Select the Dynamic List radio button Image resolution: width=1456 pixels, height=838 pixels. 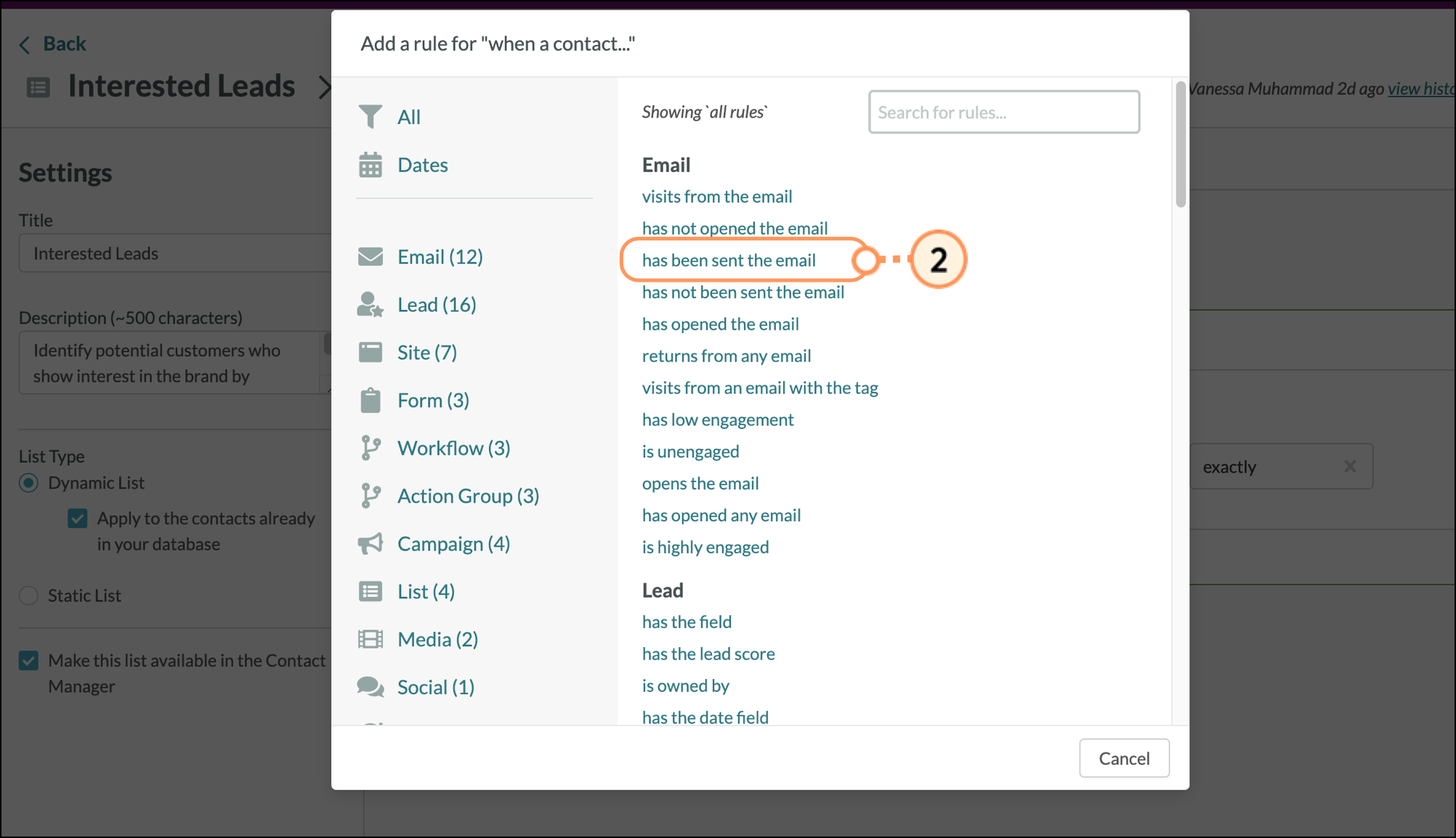pos(29,483)
